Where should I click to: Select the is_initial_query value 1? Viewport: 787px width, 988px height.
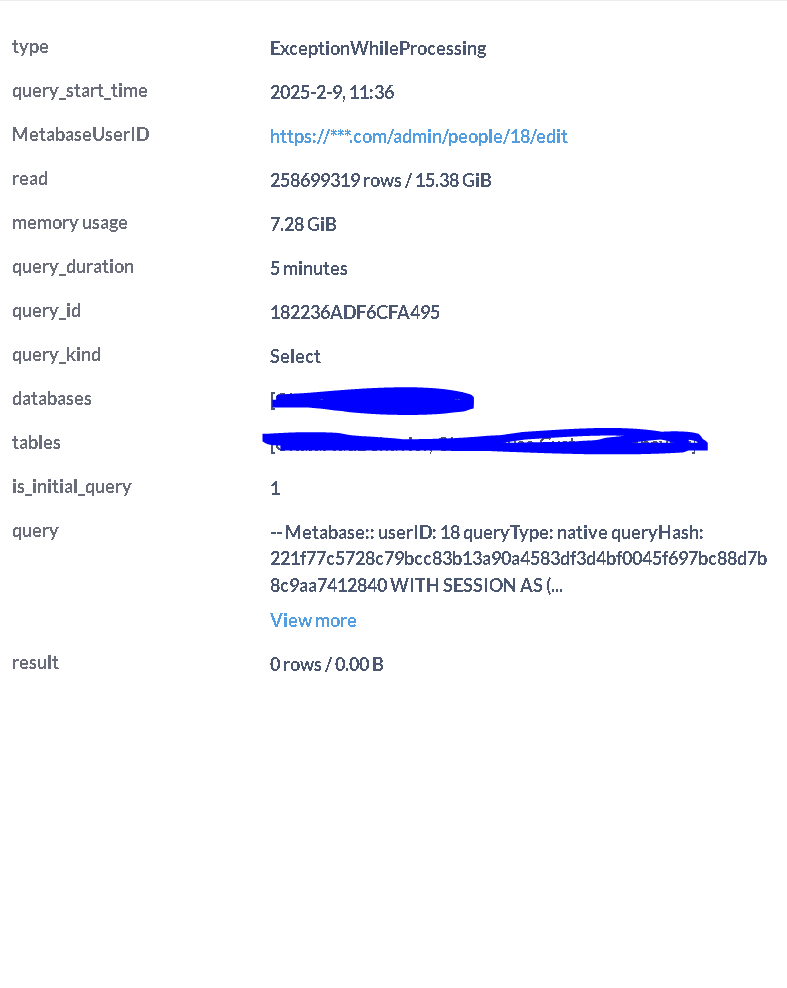pyautogui.click(x=275, y=488)
